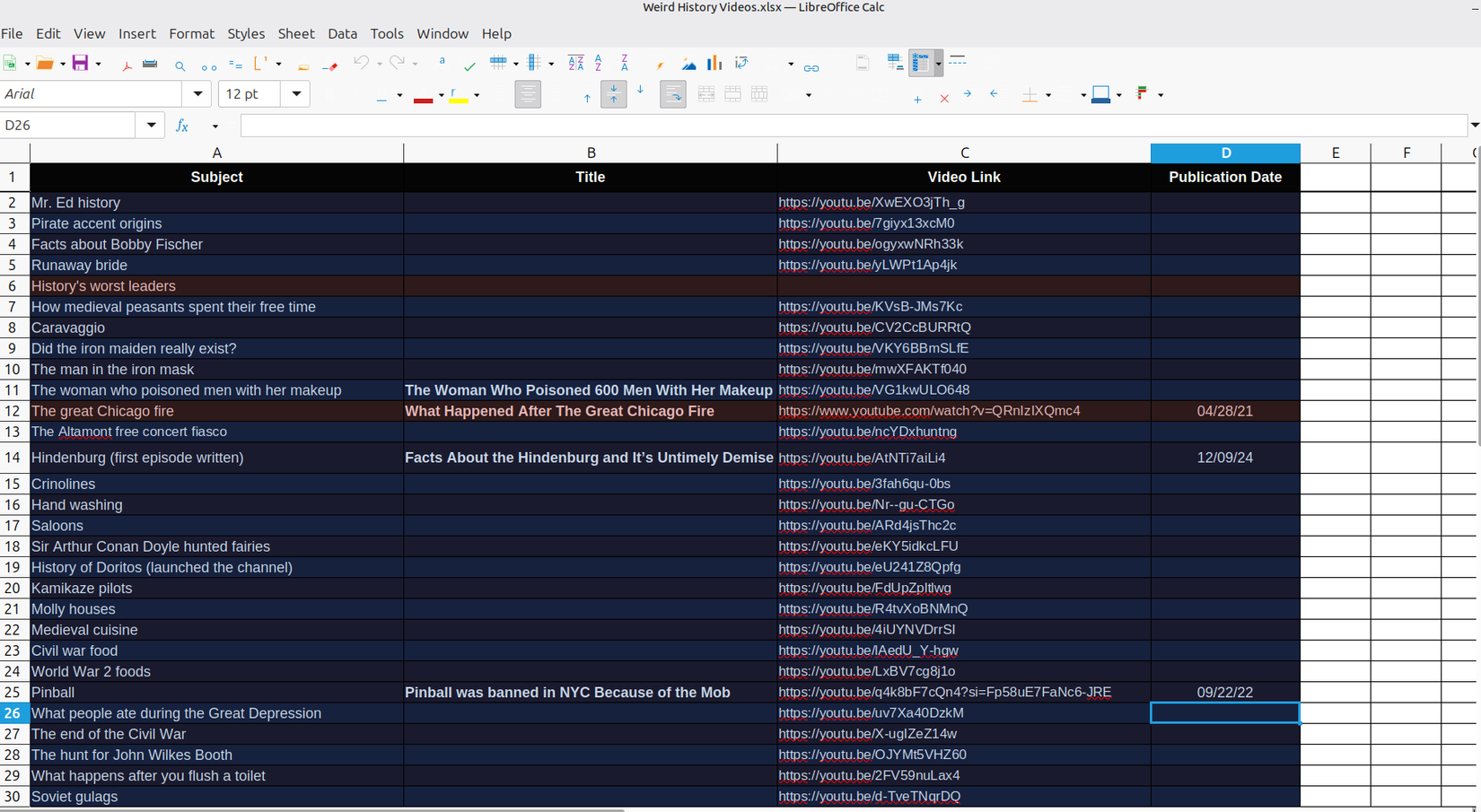Open the Sort dialog icon
The width and height of the screenshot is (1481, 812).
575,62
